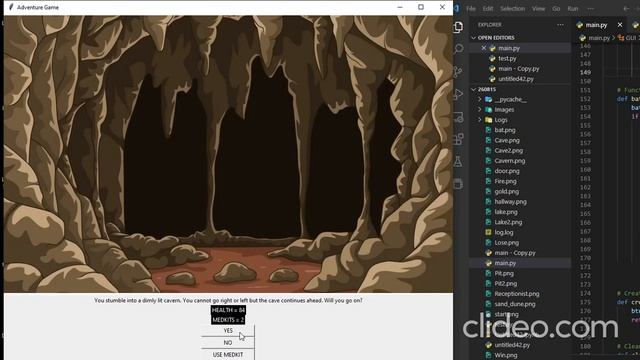Open Fire.png in file tree
The width and height of the screenshot is (640, 360).
point(505,181)
